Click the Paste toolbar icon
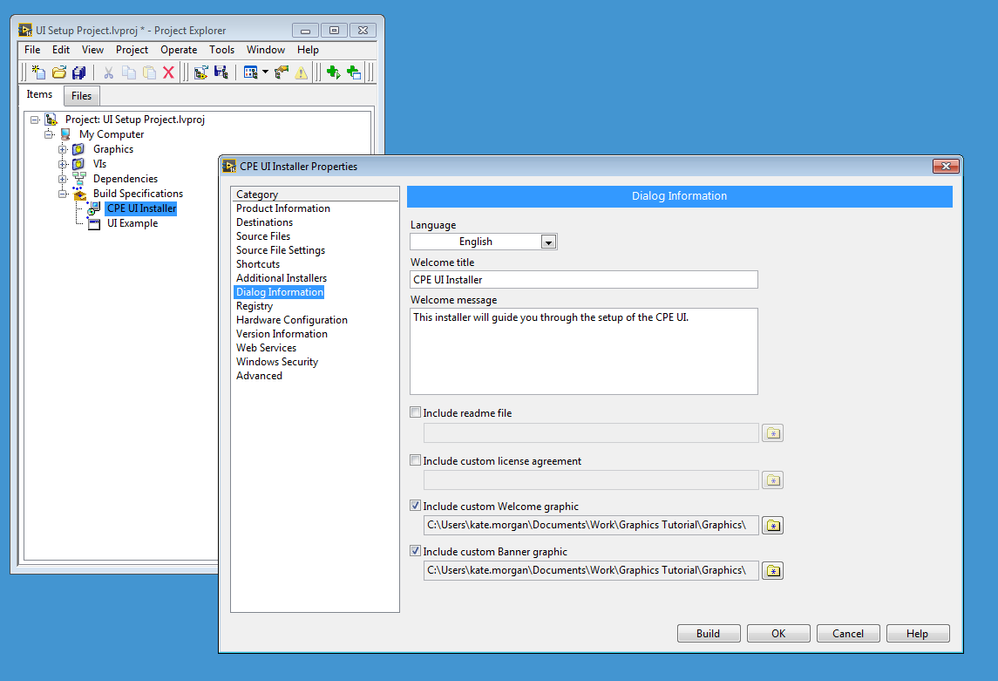This screenshot has width=998, height=681. (150, 71)
